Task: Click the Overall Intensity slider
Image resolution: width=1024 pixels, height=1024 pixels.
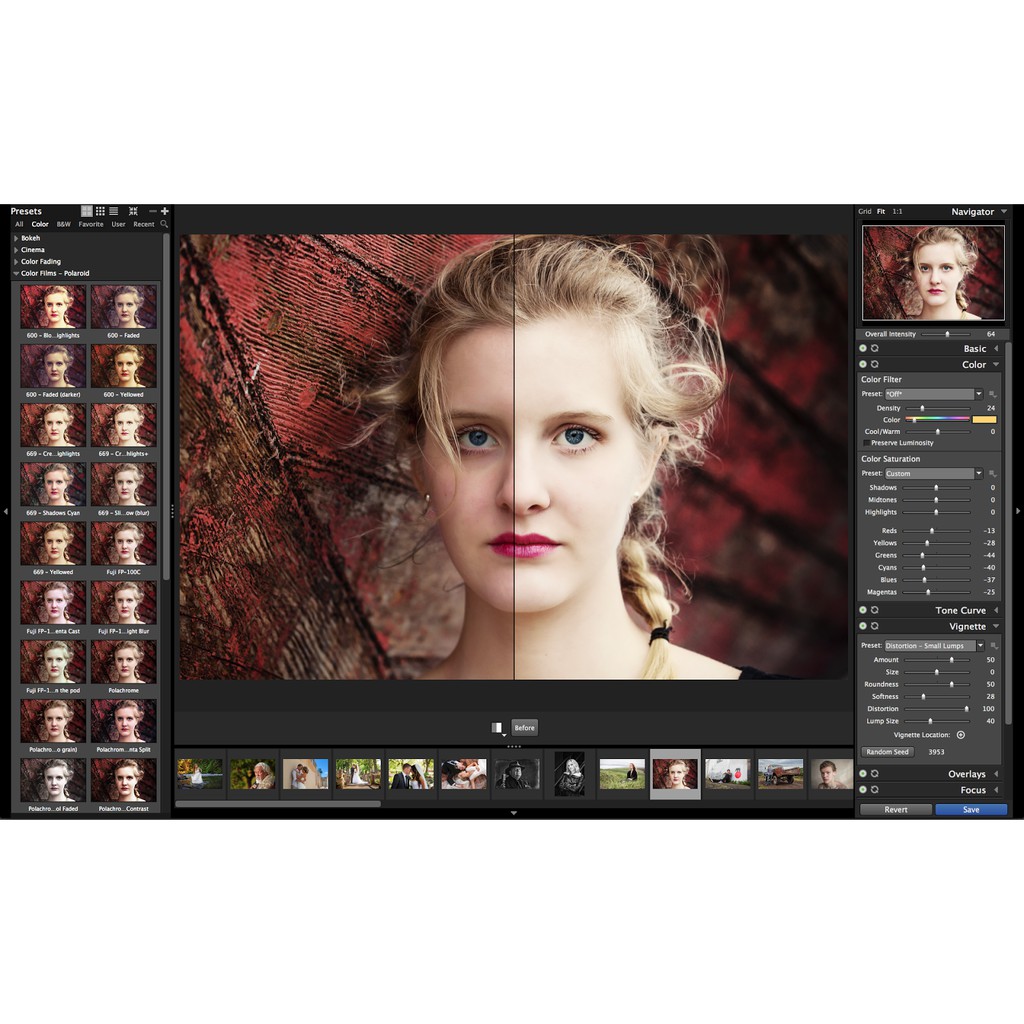Action: [x=946, y=334]
